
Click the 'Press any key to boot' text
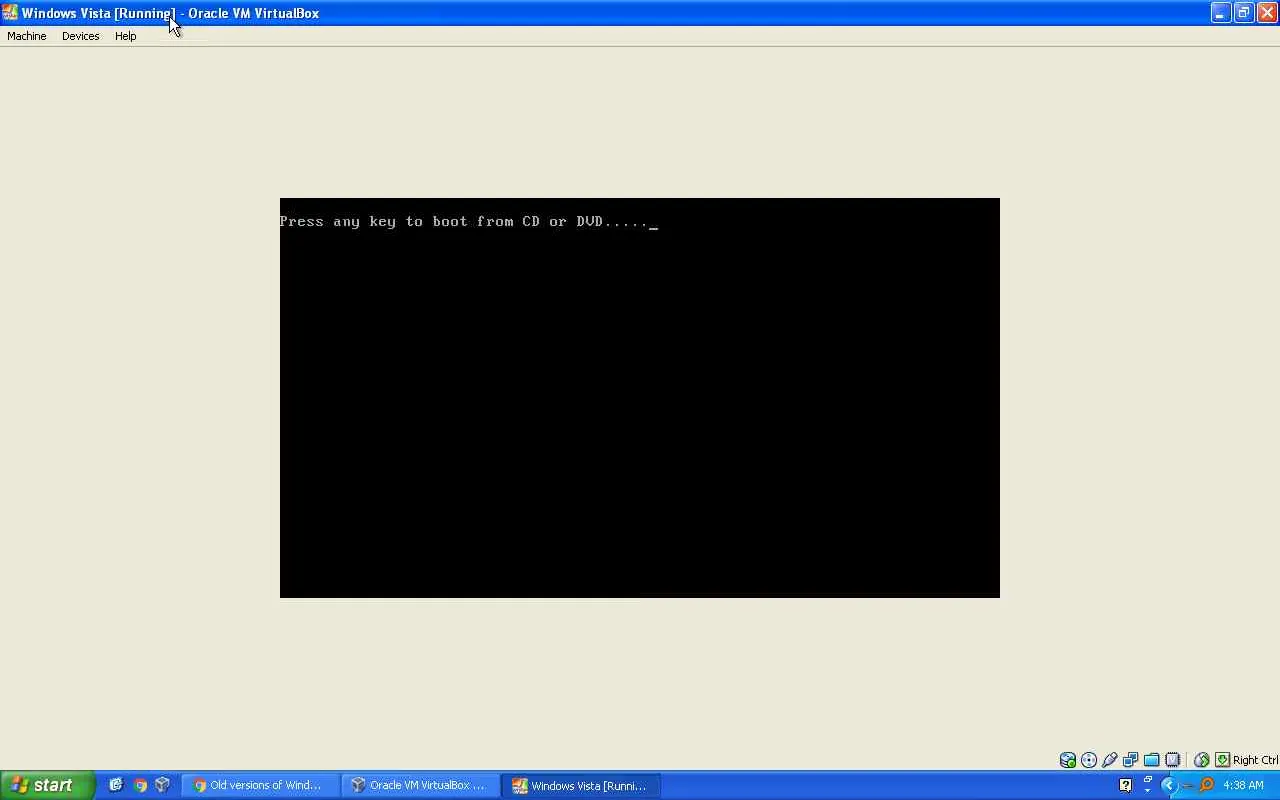coord(464,221)
